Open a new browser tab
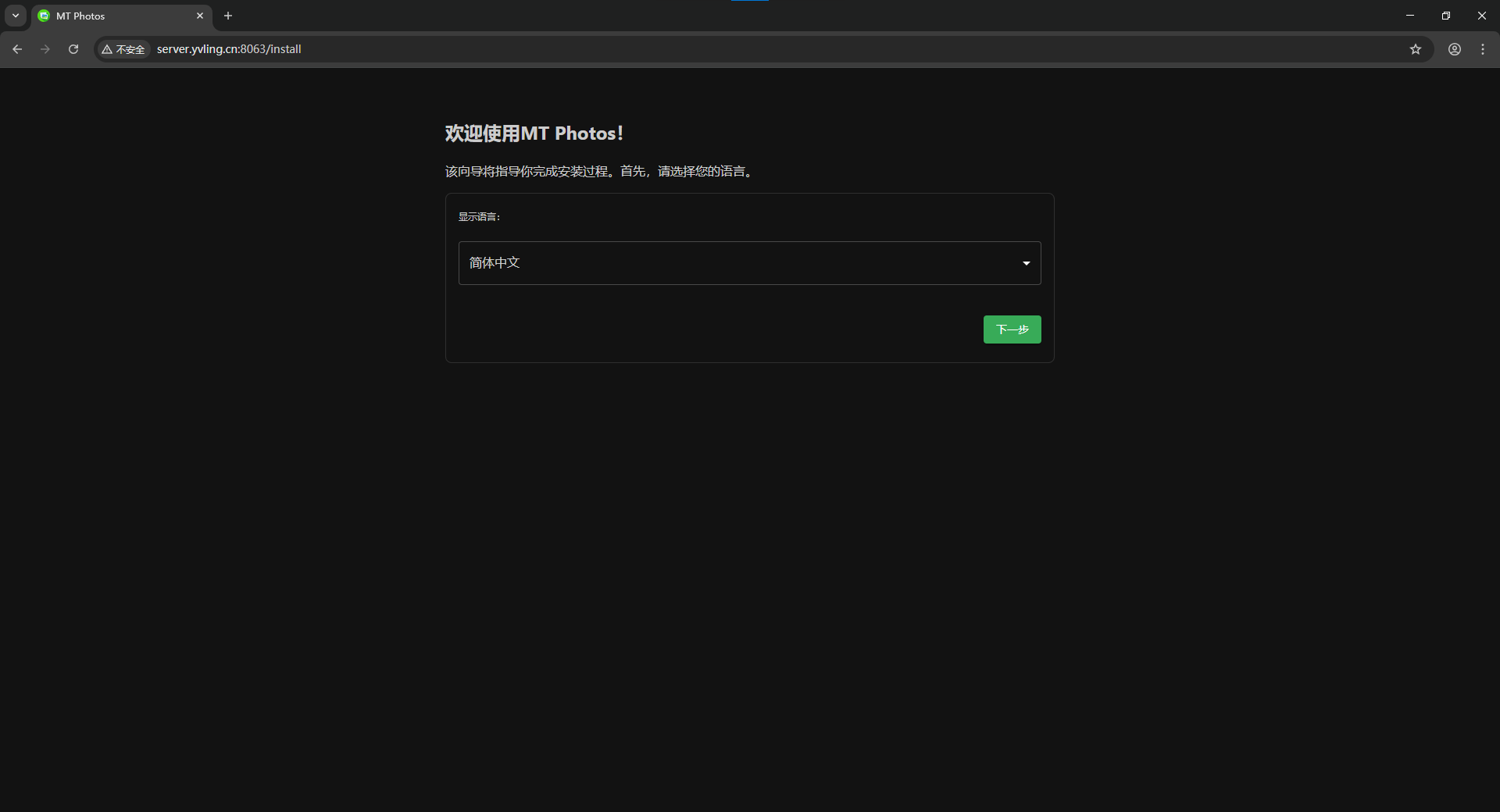The height and width of the screenshot is (812, 1500). 228,16
